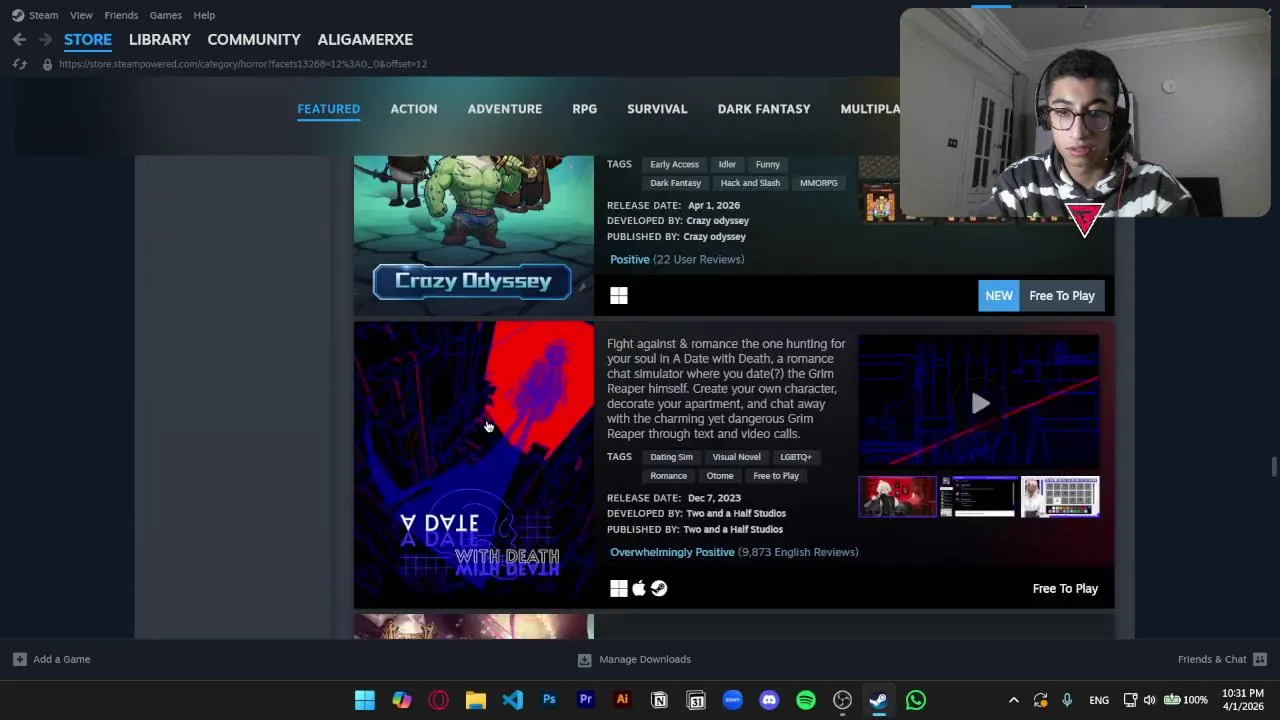Select the ACTION category tab
Viewport: 1280px width, 720px height.
click(x=414, y=109)
